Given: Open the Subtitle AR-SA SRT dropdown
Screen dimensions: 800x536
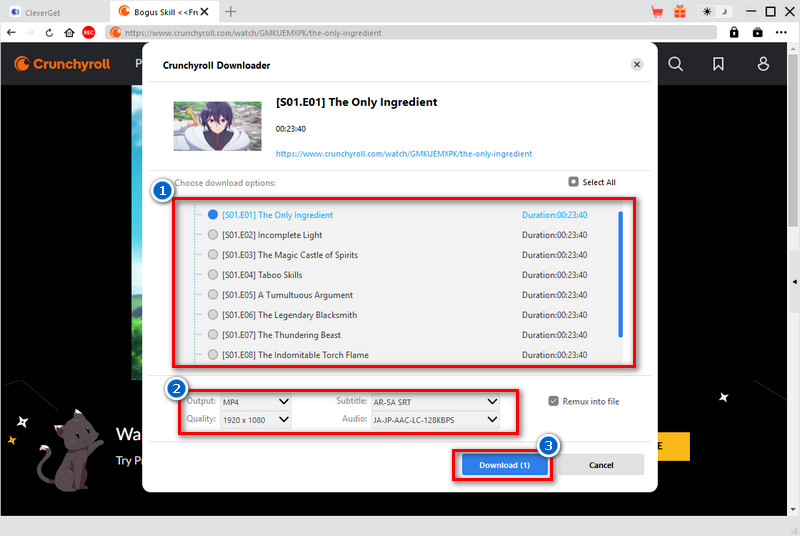Looking at the screenshot, I should [x=435, y=402].
